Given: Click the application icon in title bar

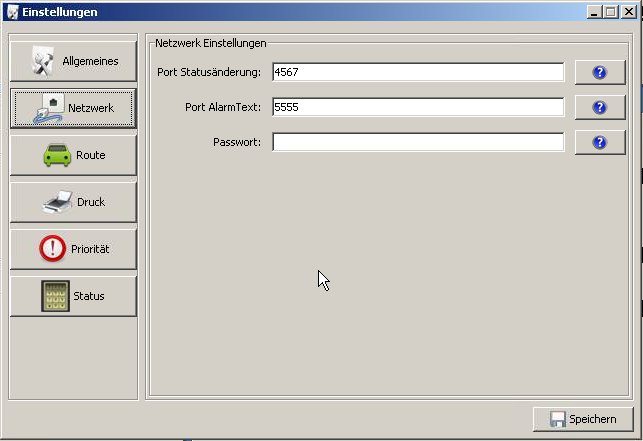Looking at the screenshot, I should click(11, 11).
